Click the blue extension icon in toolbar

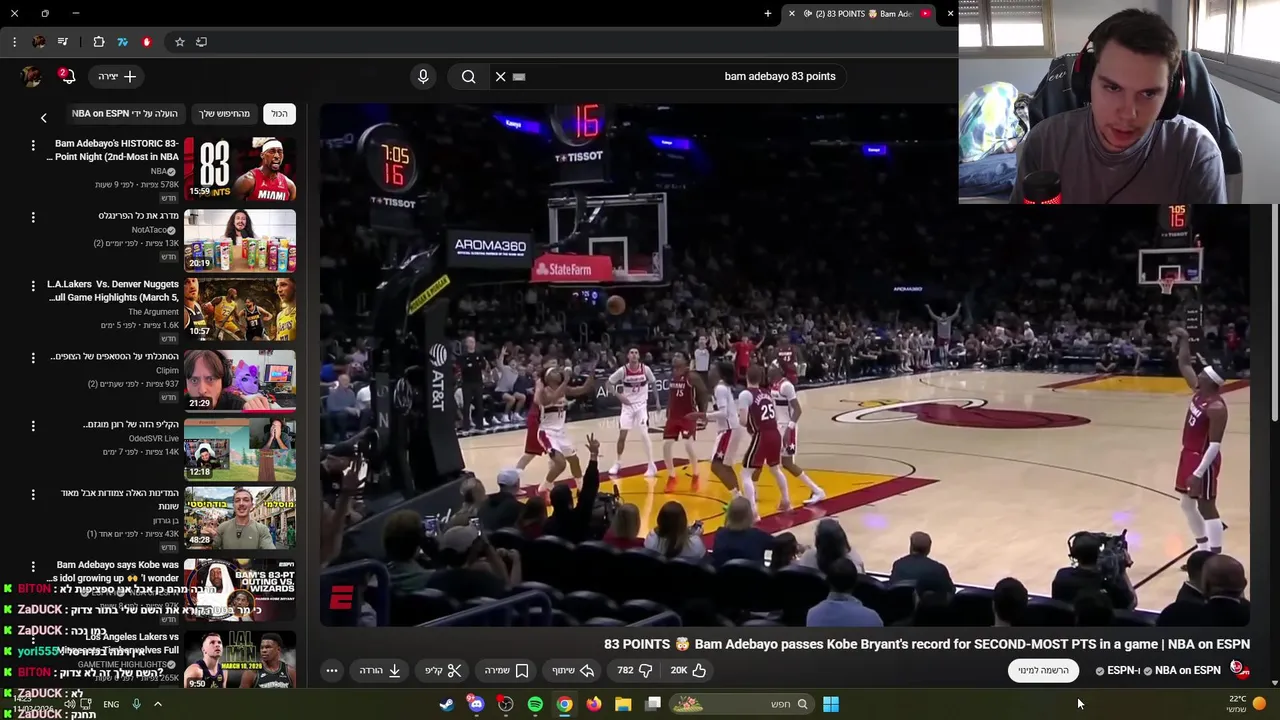pos(122,42)
